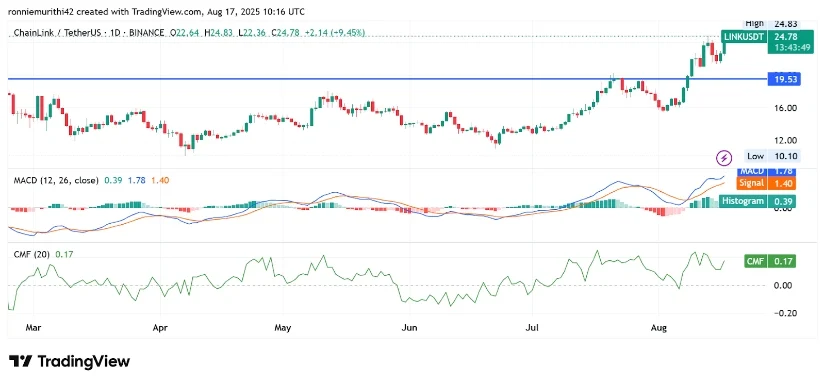Click the 19.53 horizontal line price tag

[x=783, y=79]
